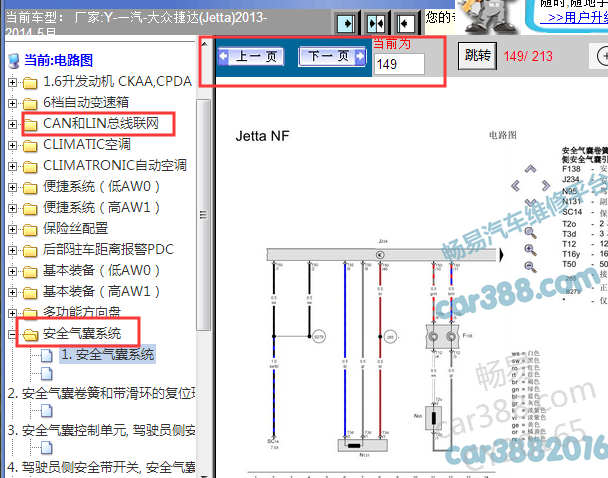Screen dimensions: 608x478
Task: Expand the CLIMATIC空调 node
Action: pos(12,145)
